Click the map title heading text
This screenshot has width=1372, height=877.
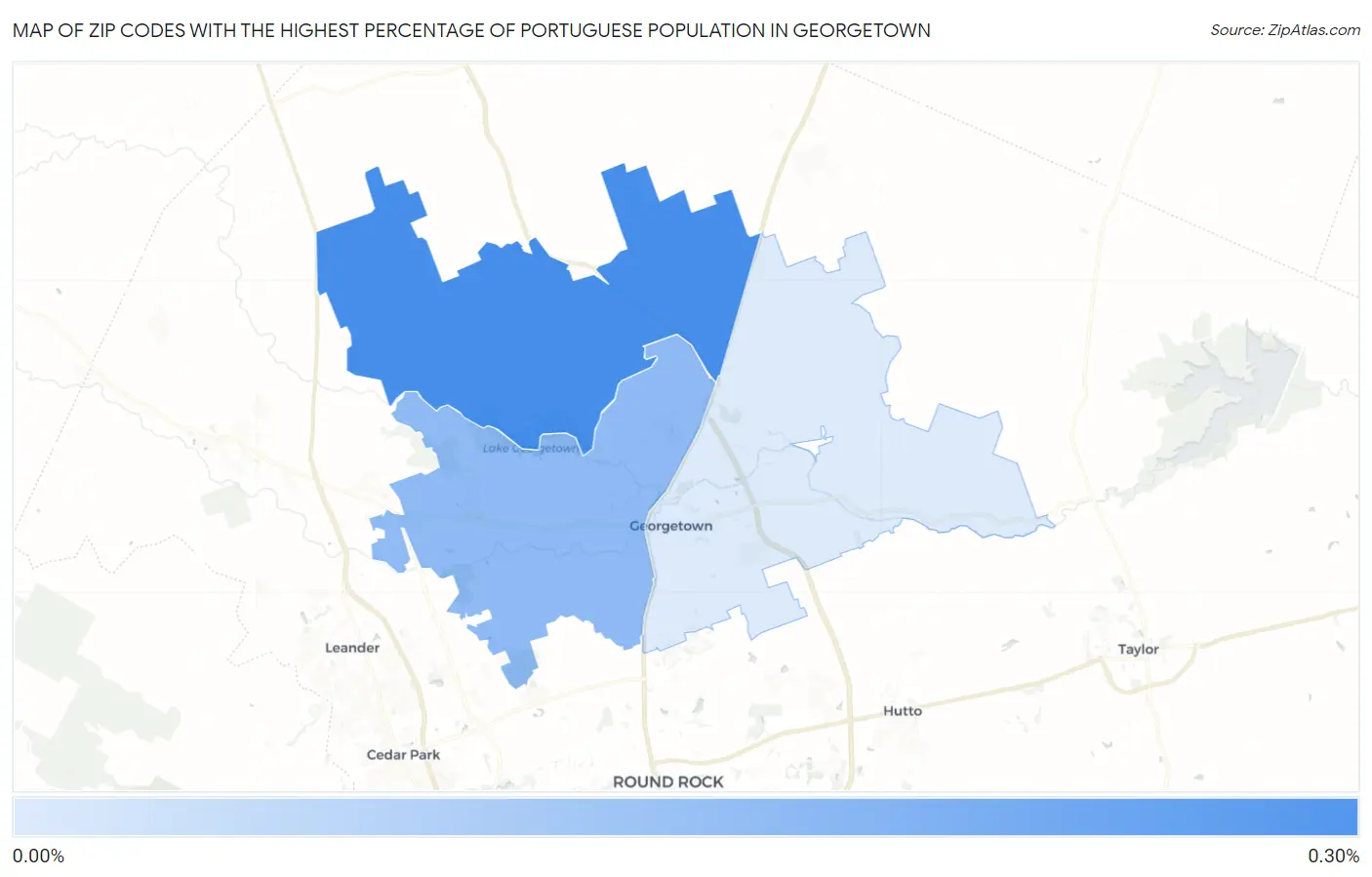point(471,30)
